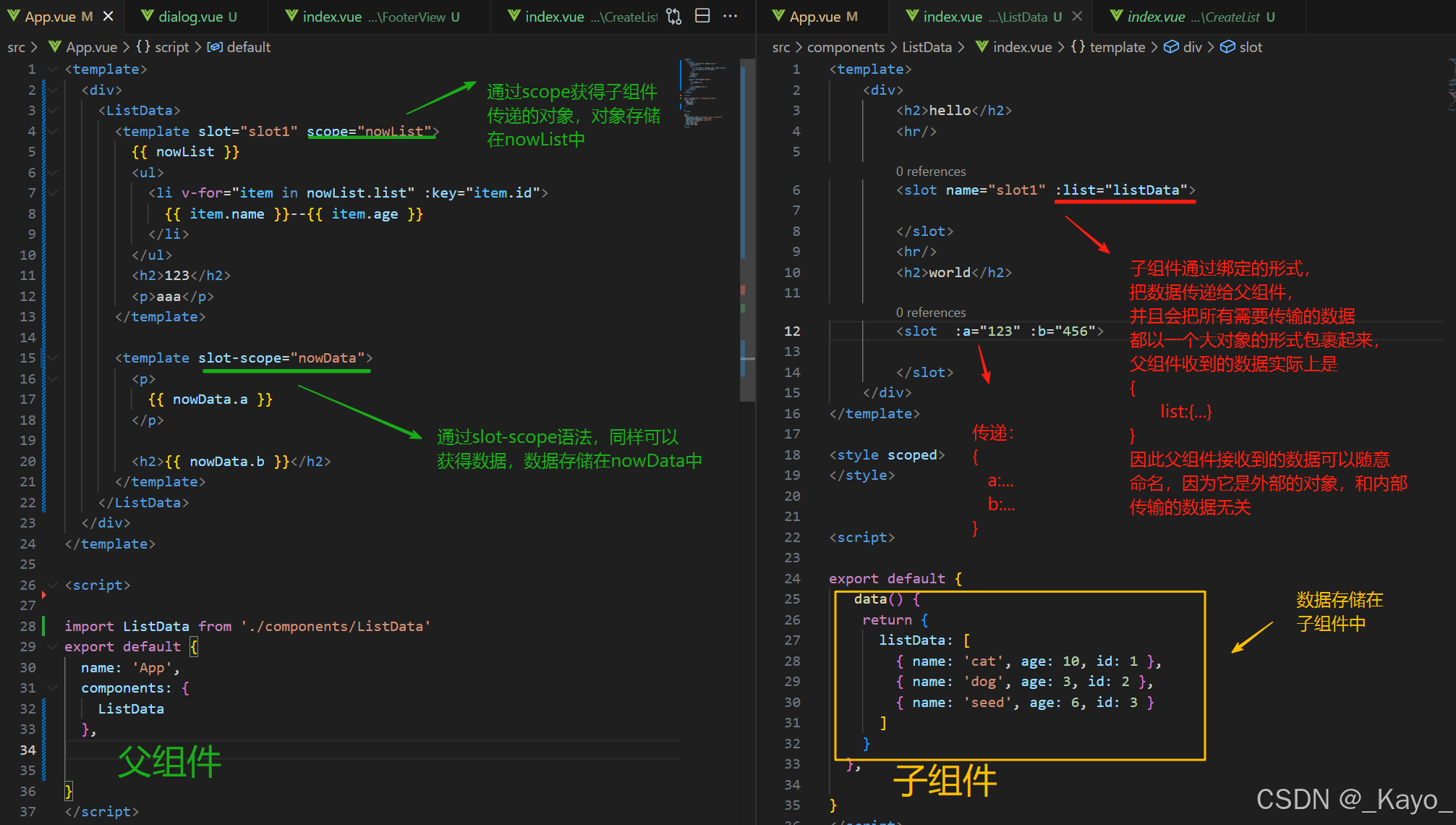Viewport: 1456px width, 825px height.
Task: Close the App.vue tab in left editor
Action: (108, 16)
